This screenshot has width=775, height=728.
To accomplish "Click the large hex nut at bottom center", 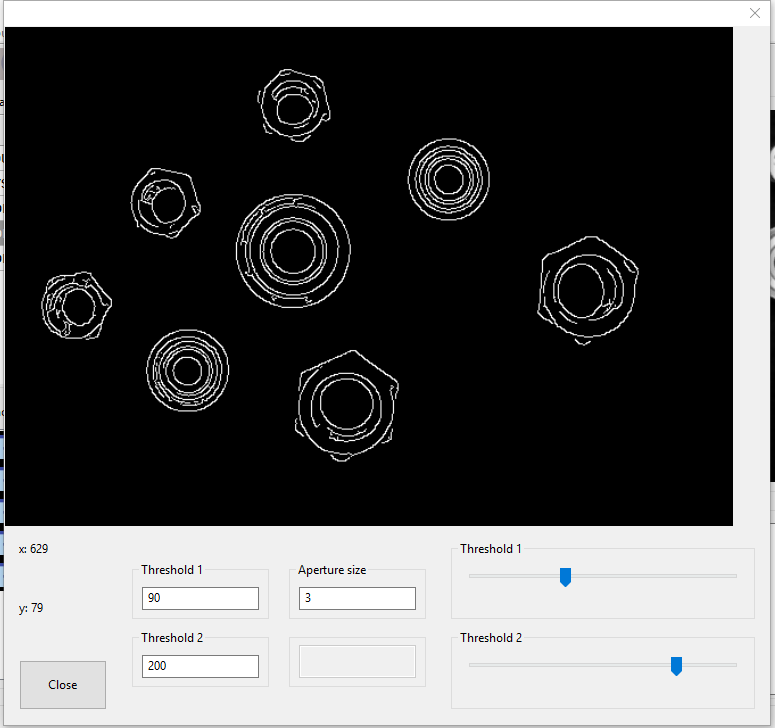I will pos(346,402).
